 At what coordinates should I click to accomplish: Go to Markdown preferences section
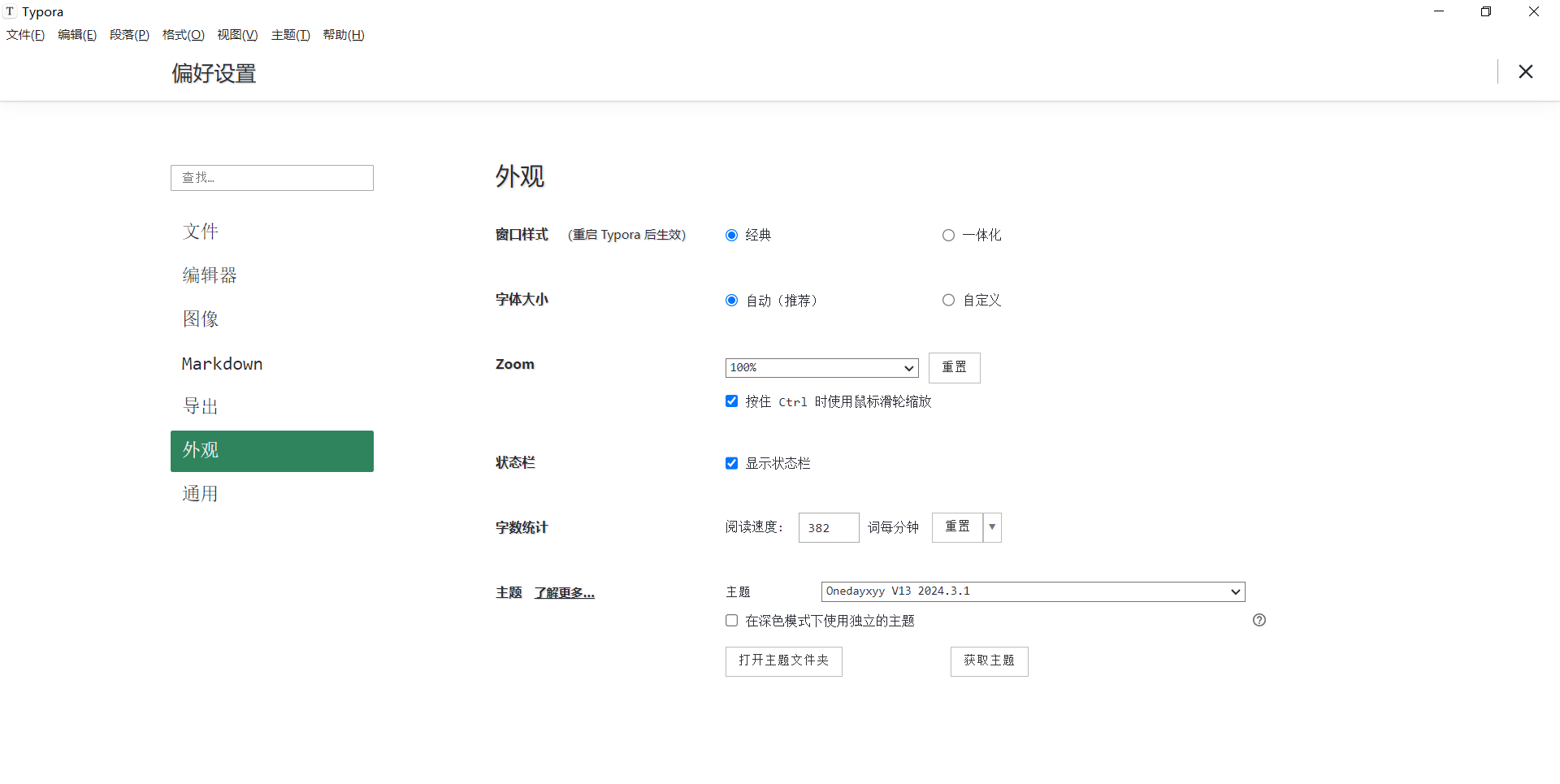pyautogui.click(x=272, y=363)
